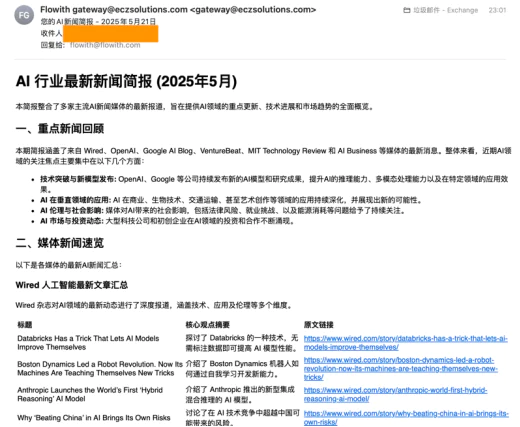Open the Databricks Wired article link
Screen dimensions: 520x427
point(405,343)
